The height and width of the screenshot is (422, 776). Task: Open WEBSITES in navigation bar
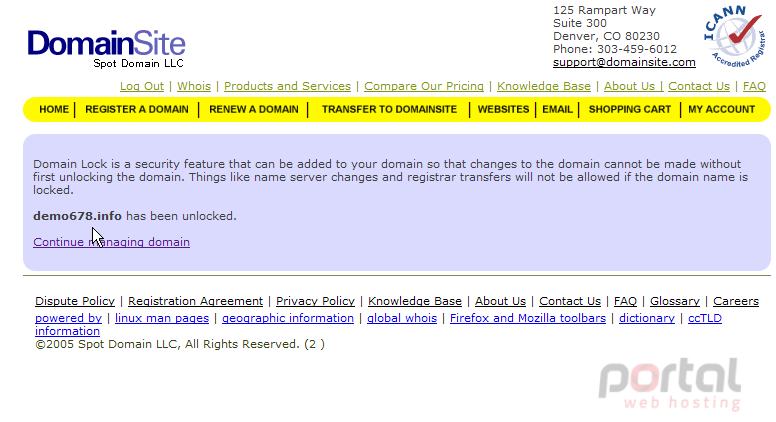point(503,109)
